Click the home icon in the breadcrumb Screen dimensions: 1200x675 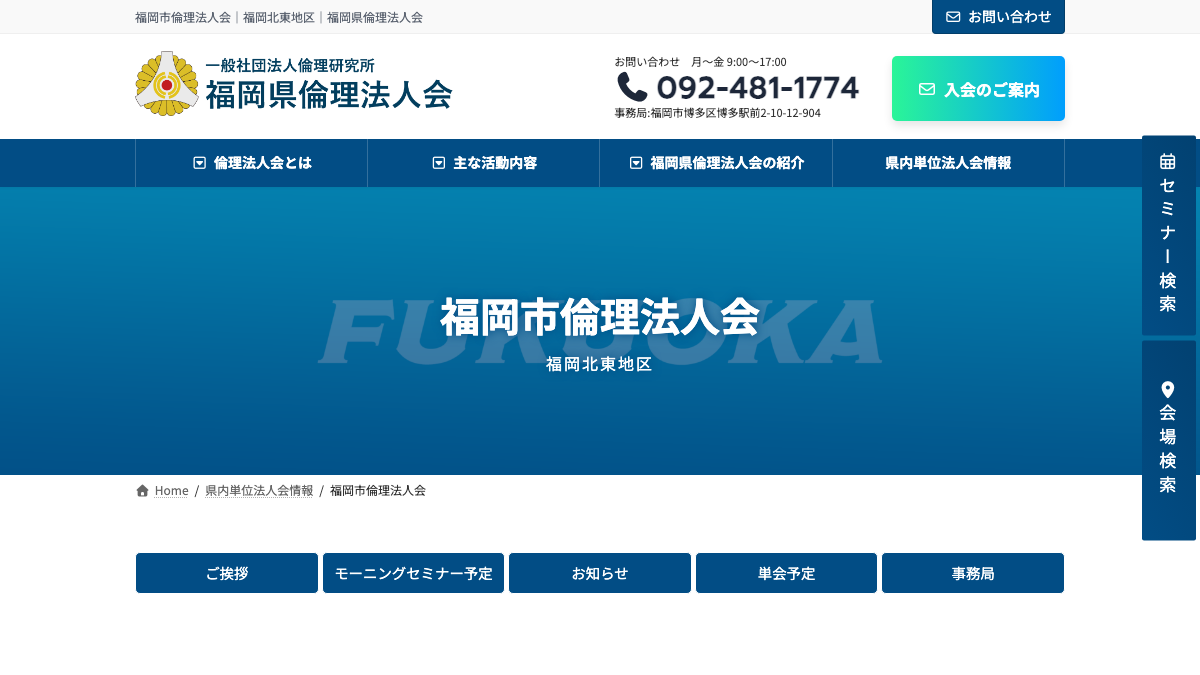pos(143,491)
